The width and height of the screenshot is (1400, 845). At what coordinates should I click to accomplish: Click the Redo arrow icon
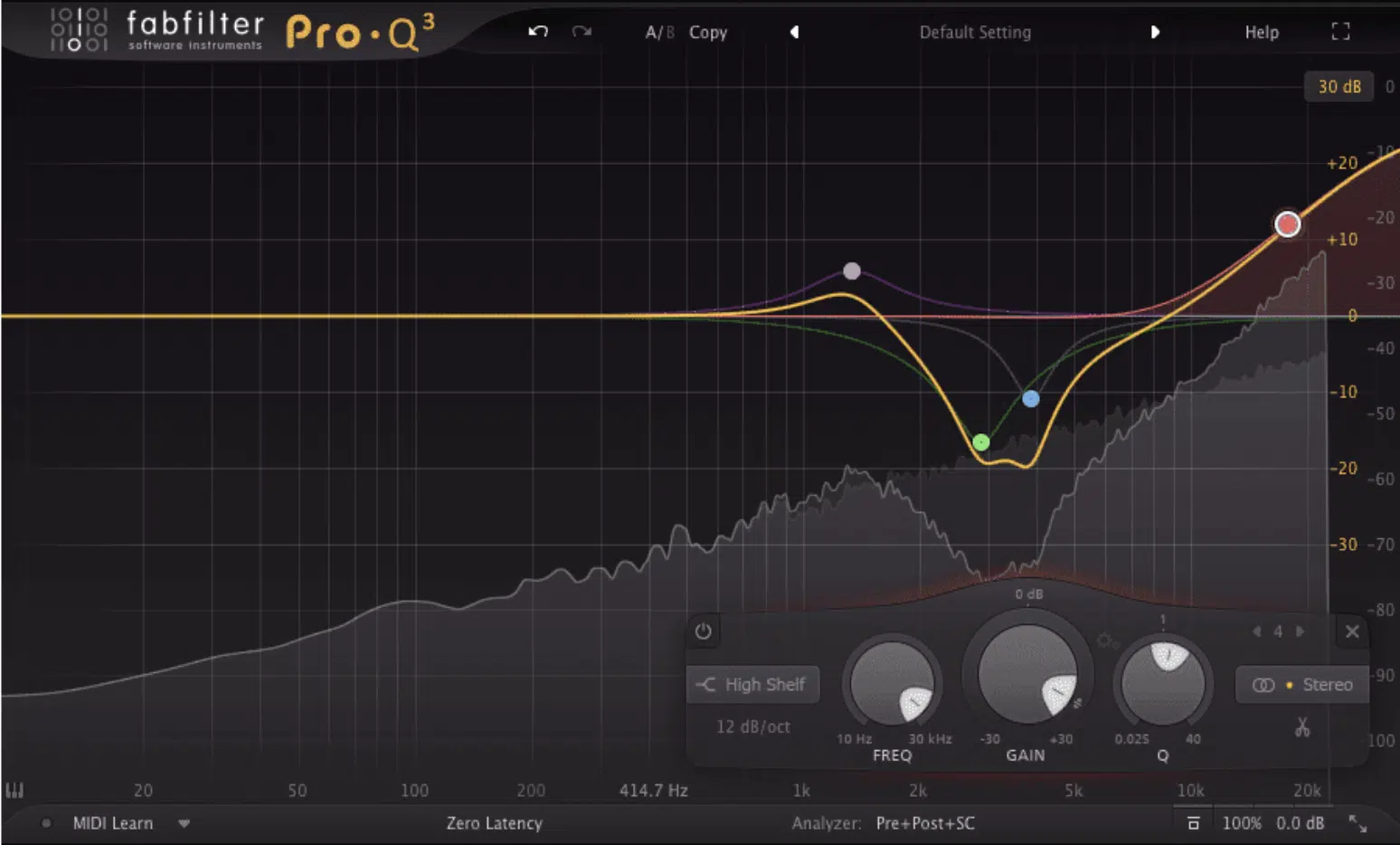[x=582, y=32]
